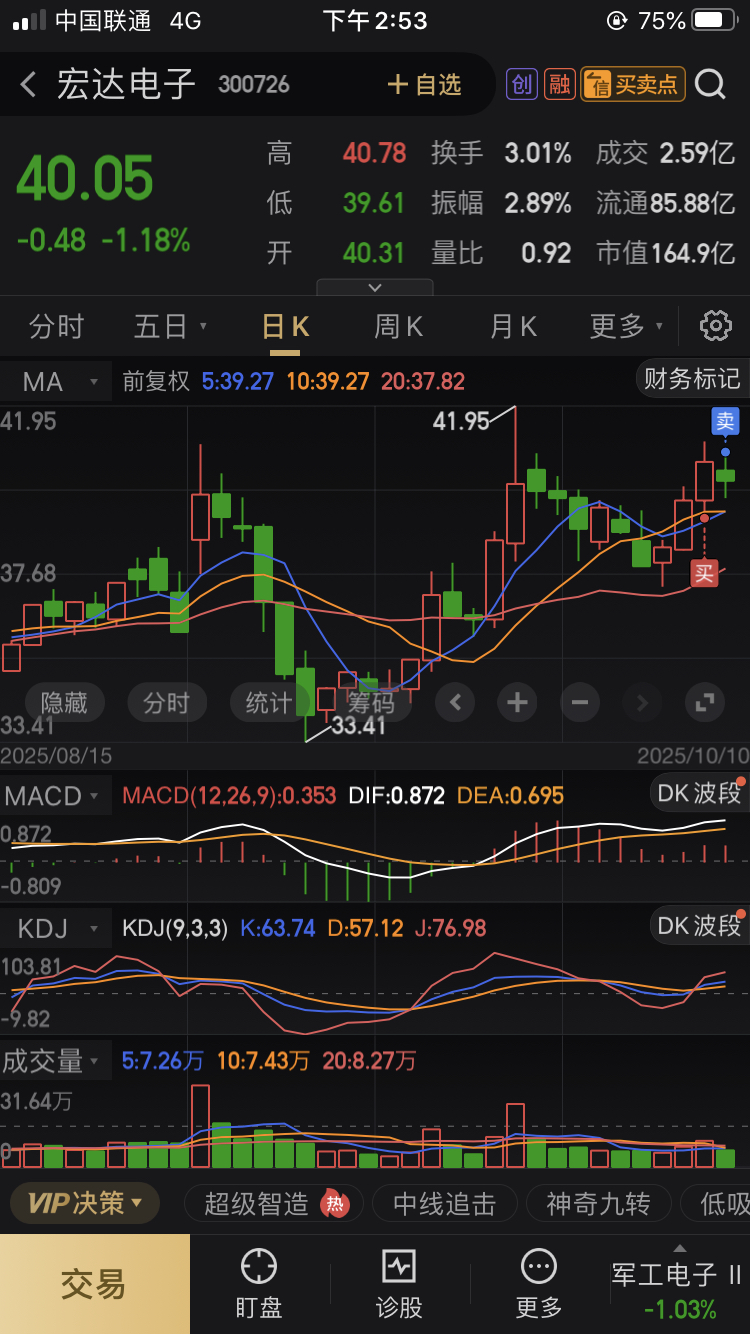Open chart settings gear icon

click(x=715, y=326)
